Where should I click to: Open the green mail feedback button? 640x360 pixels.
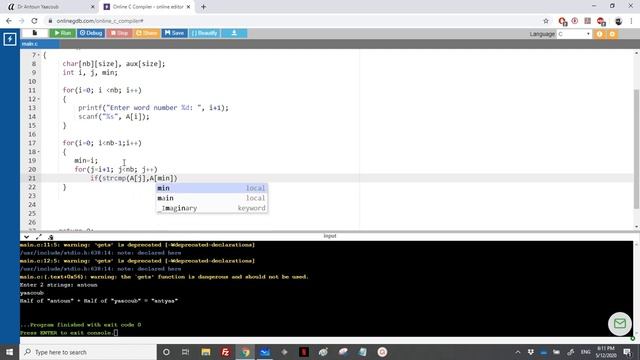coord(620,324)
